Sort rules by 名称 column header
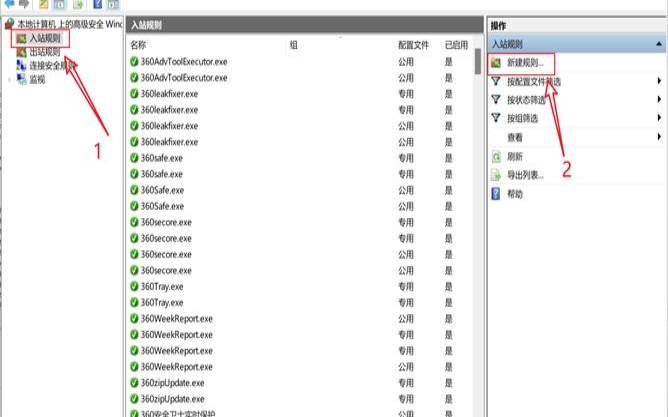 (x=138, y=45)
